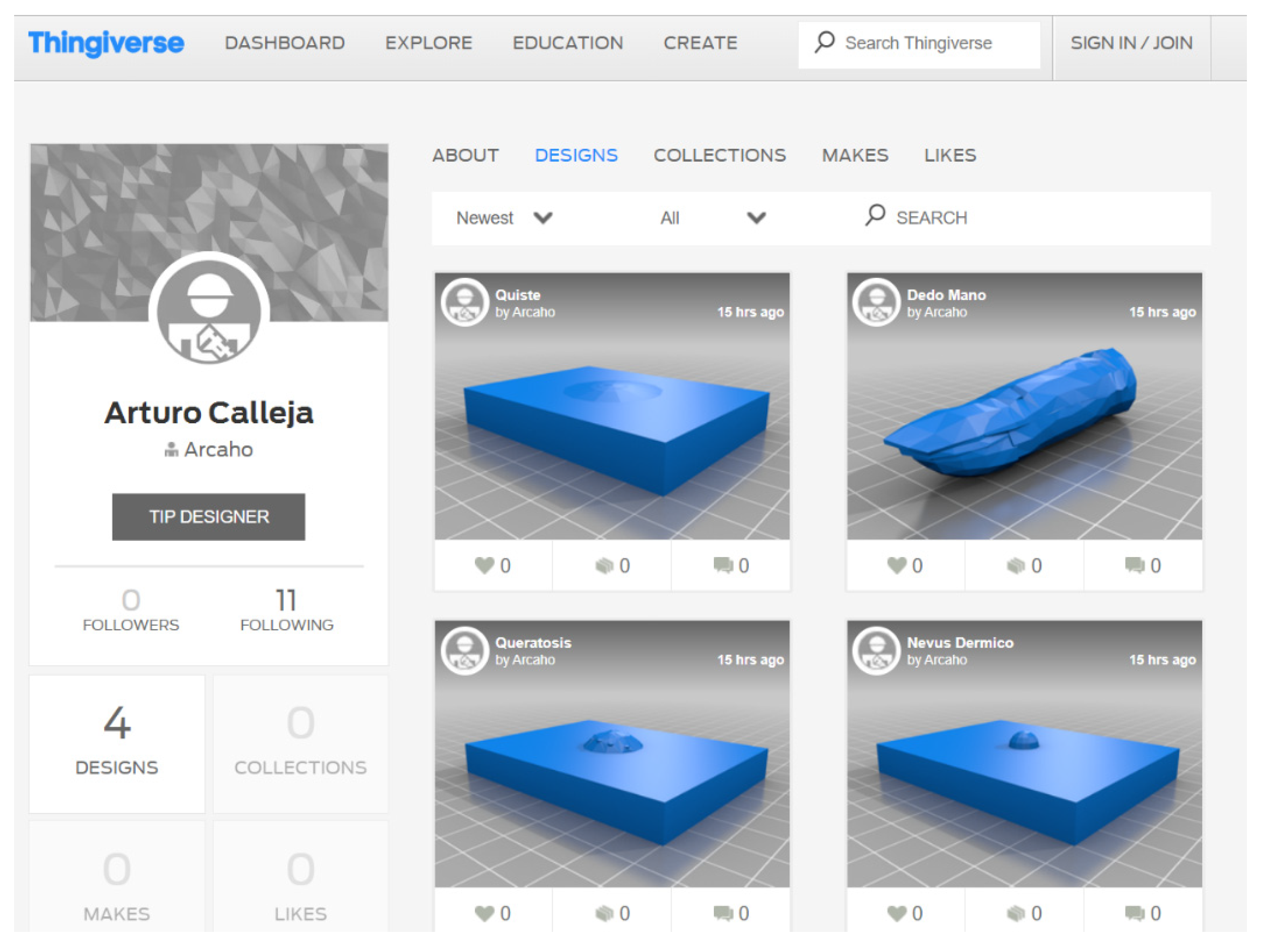Click the heart like icon on Quiste
The width and height of the screenshot is (1267, 952).
(x=485, y=566)
